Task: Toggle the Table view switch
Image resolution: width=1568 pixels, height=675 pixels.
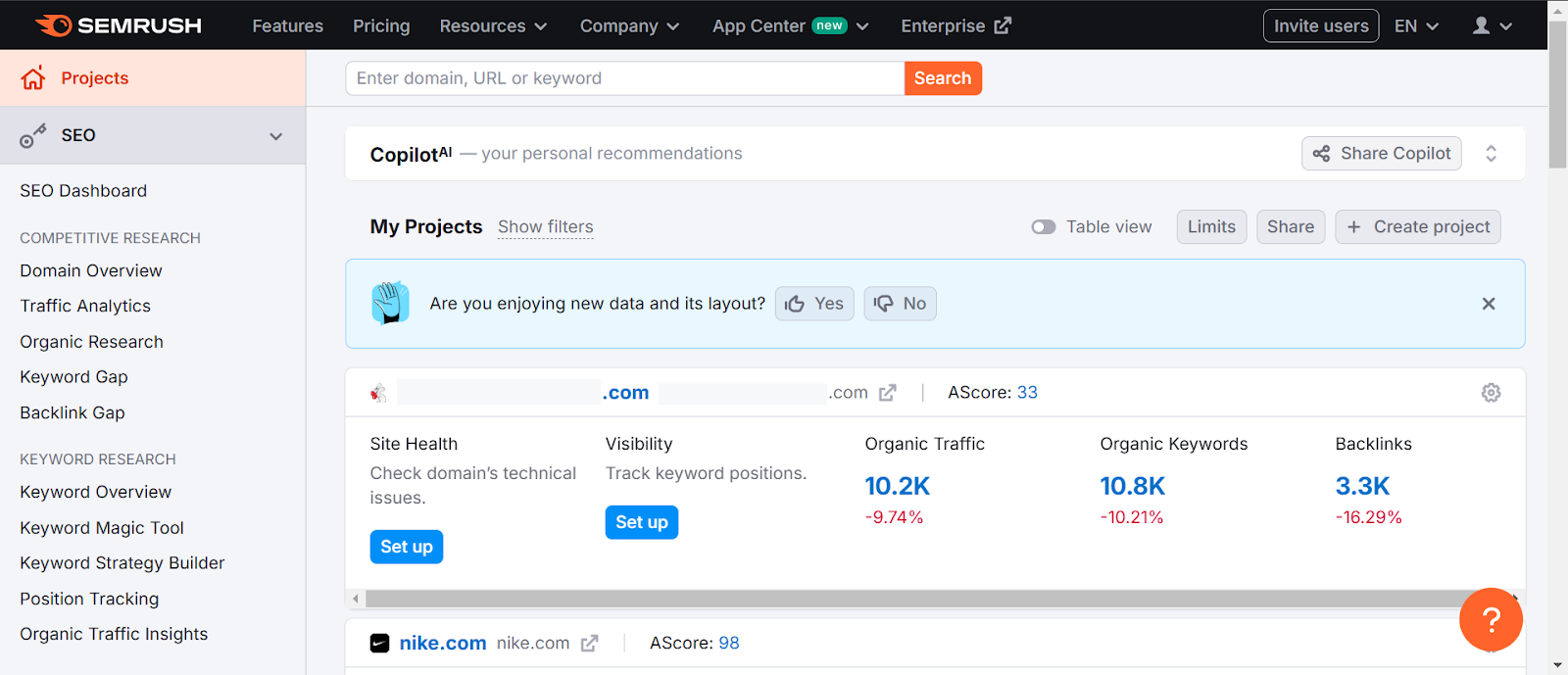Action: (1043, 227)
